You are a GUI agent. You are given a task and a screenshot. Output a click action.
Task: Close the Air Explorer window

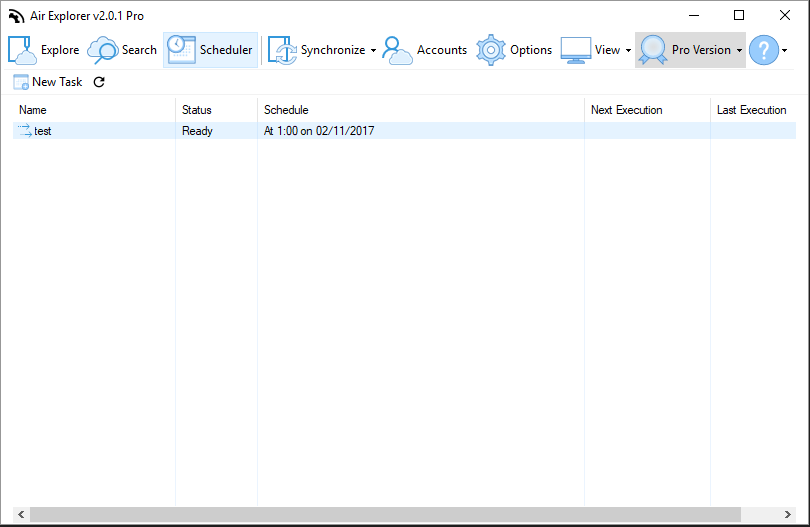pos(785,16)
